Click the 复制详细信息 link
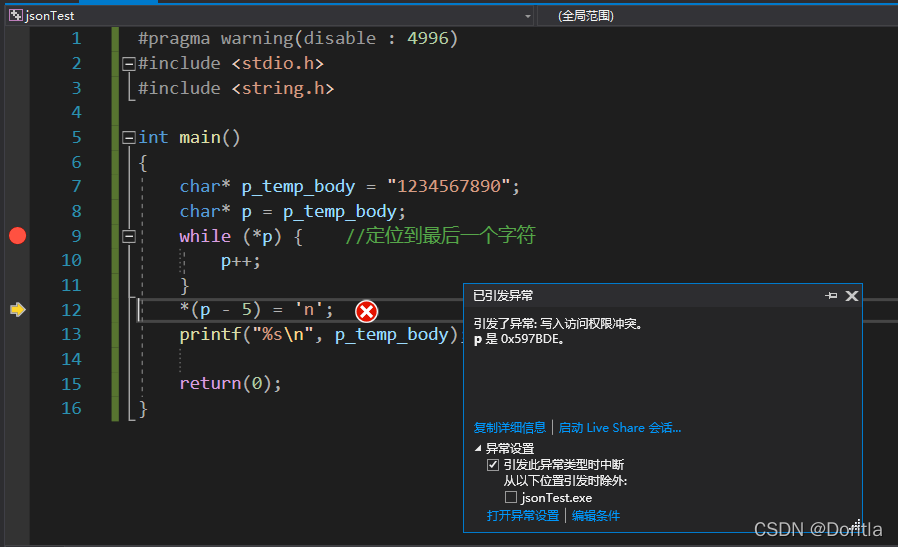The width and height of the screenshot is (898, 547). coord(510,427)
